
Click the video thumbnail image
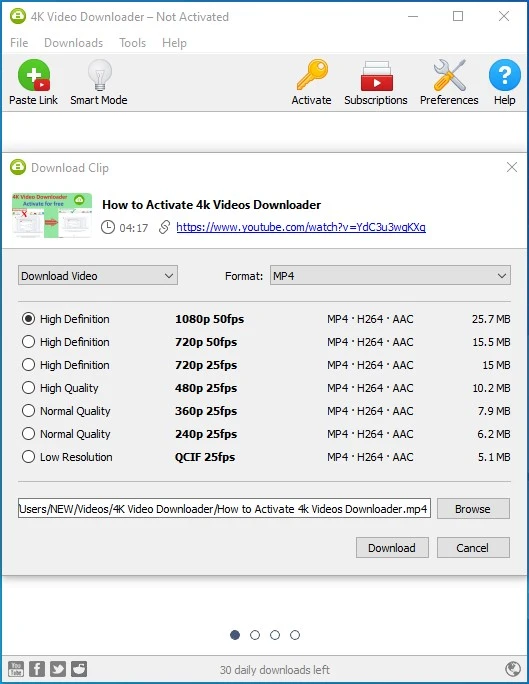tap(52, 215)
